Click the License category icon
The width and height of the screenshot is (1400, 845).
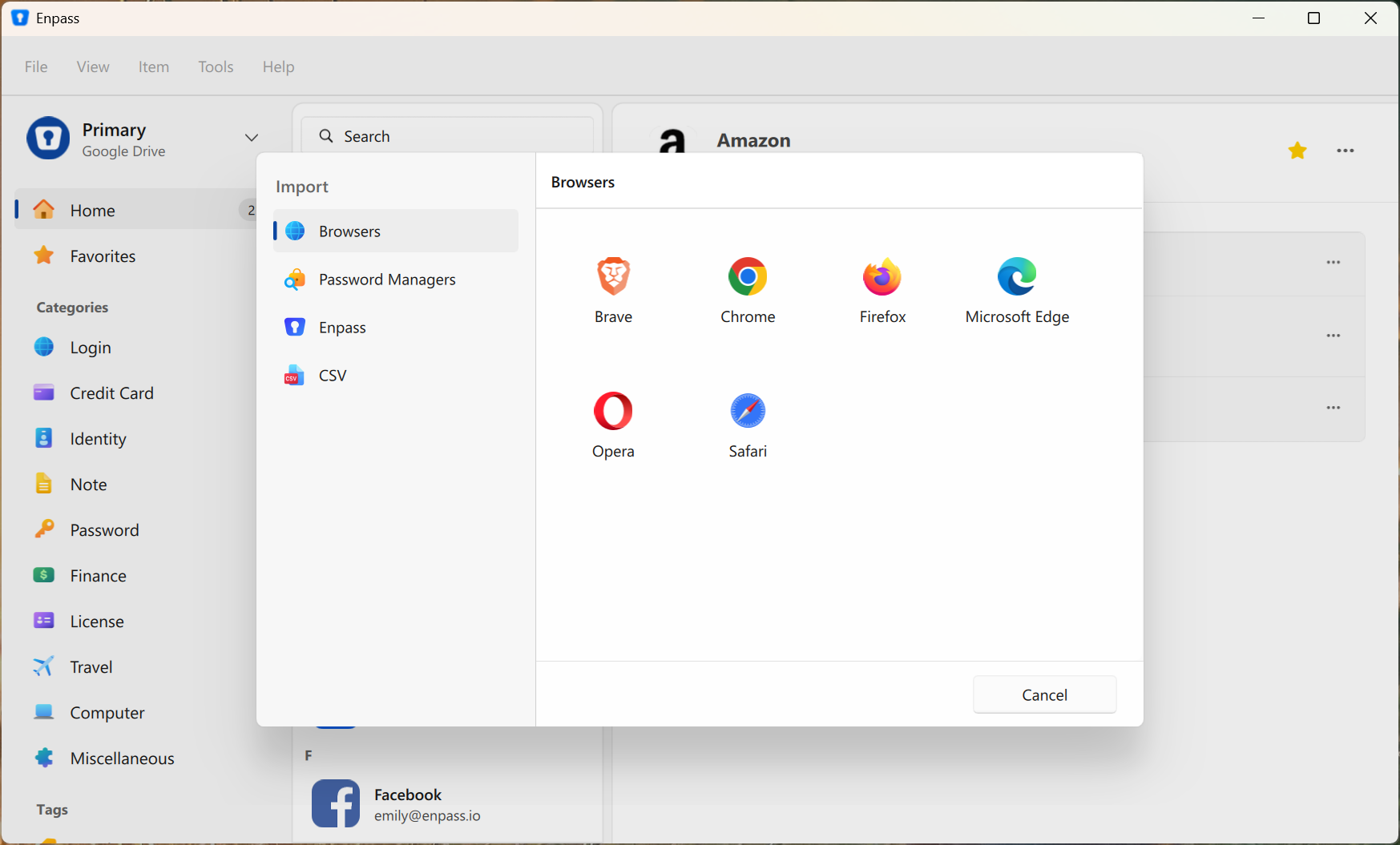point(44,621)
